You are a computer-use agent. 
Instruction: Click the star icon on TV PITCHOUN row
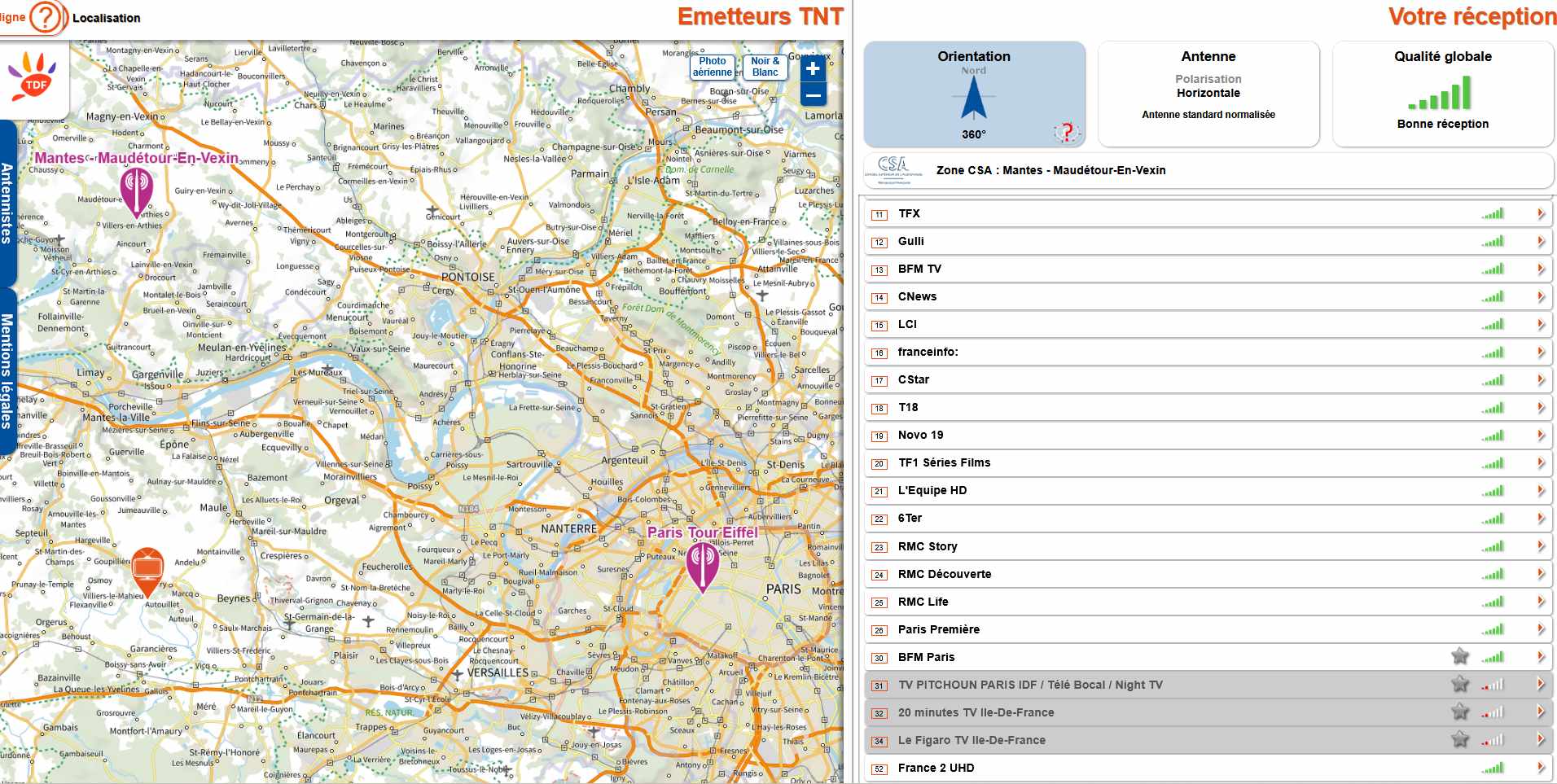click(x=1460, y=684)
